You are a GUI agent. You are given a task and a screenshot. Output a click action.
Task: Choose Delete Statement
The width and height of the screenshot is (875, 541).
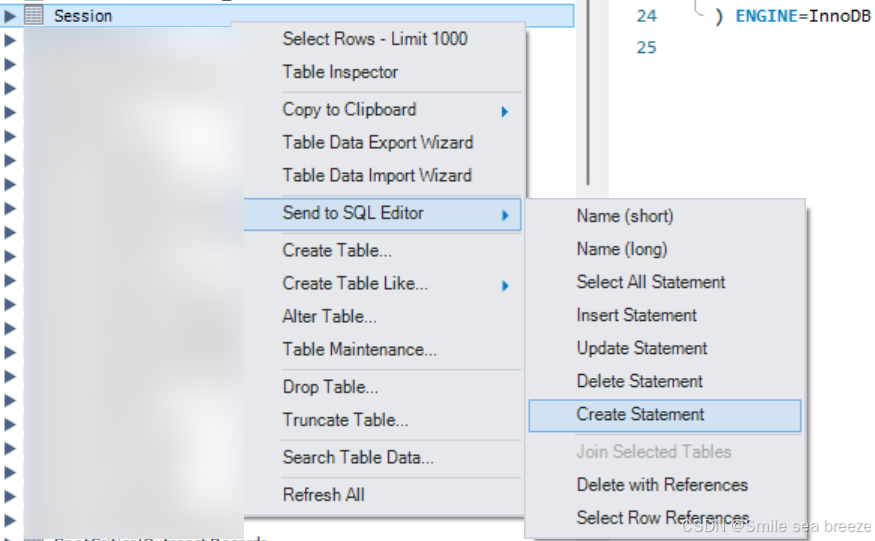(640, 381)
